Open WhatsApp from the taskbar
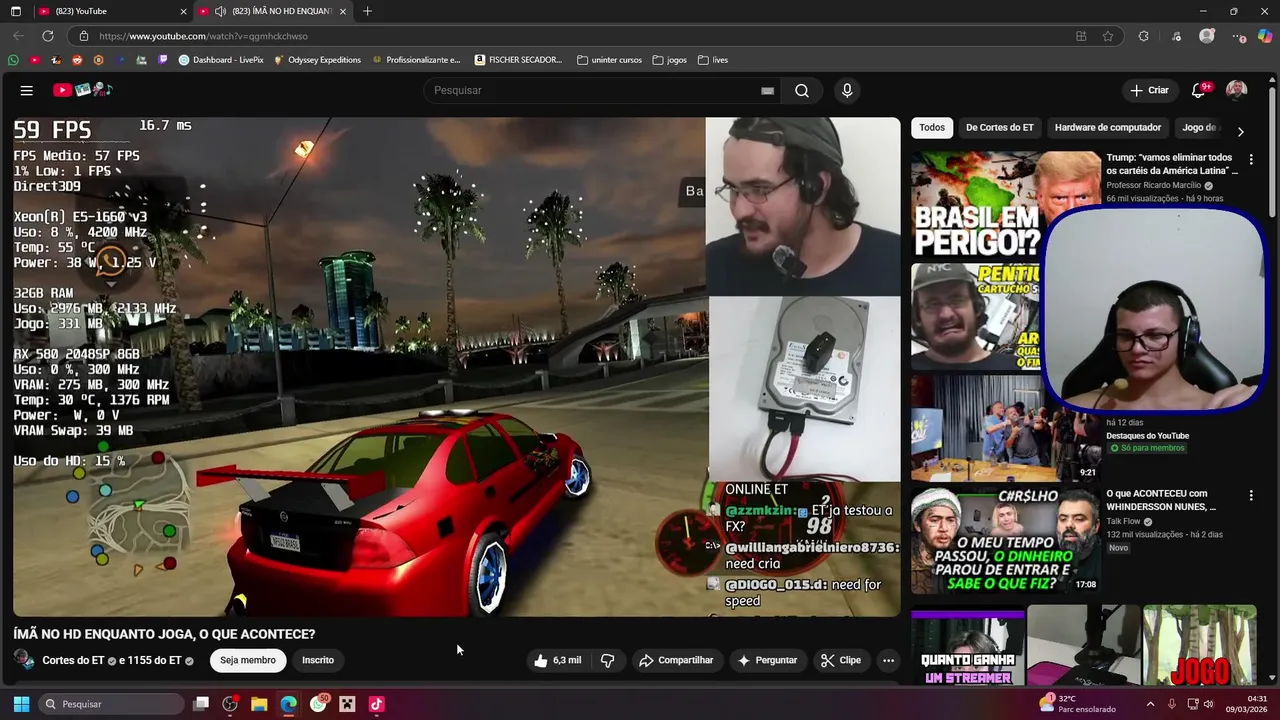 [x=318, y=704]
